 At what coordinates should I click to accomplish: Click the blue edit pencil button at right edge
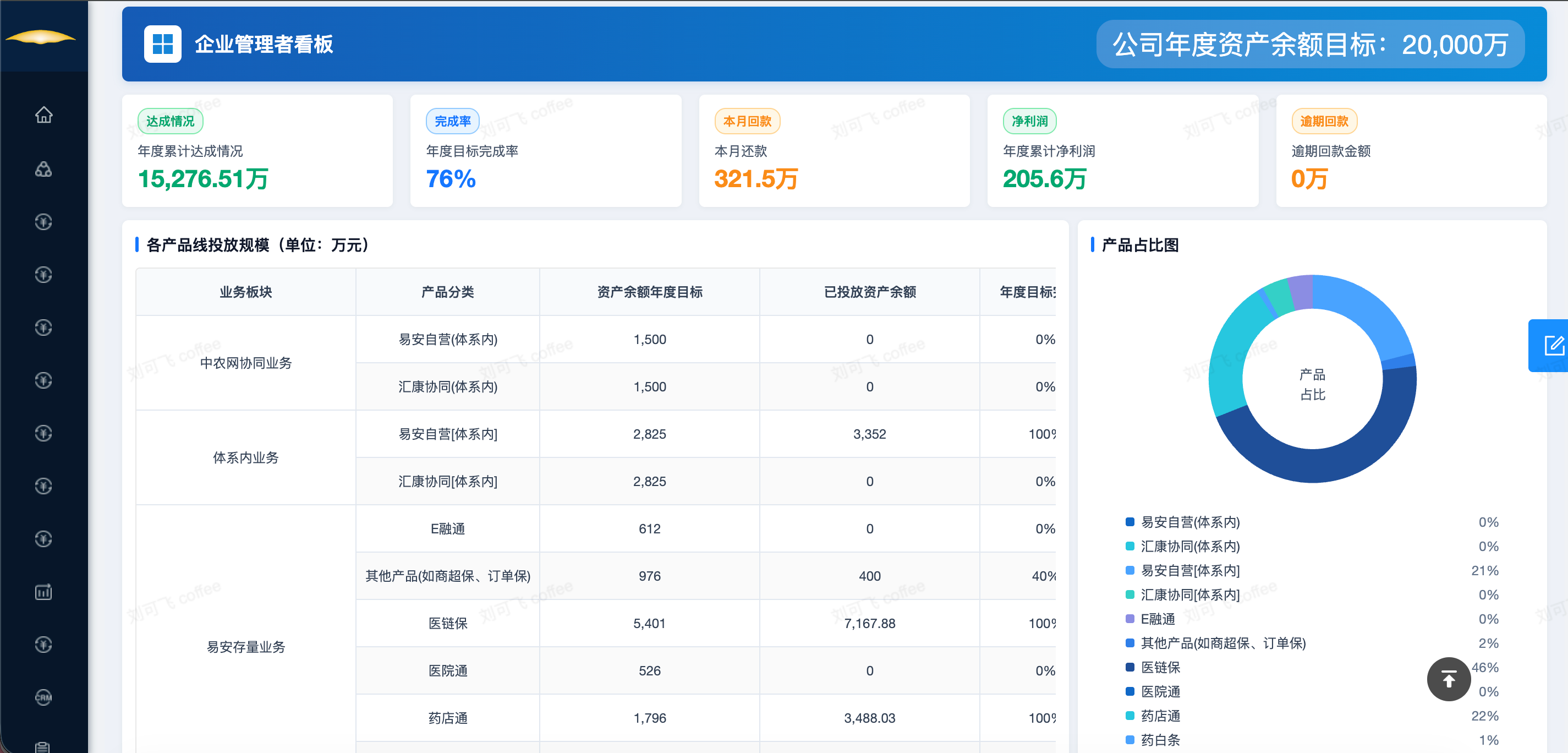(x=1550, y=346)
